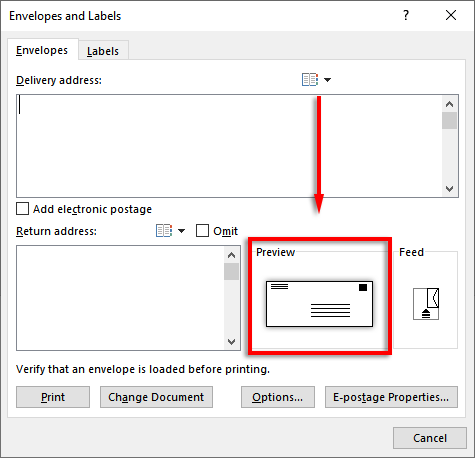Check the Omit return address box
Viewport: 475px width, 458px height.
pyautogui.click(x=202, y=231)
